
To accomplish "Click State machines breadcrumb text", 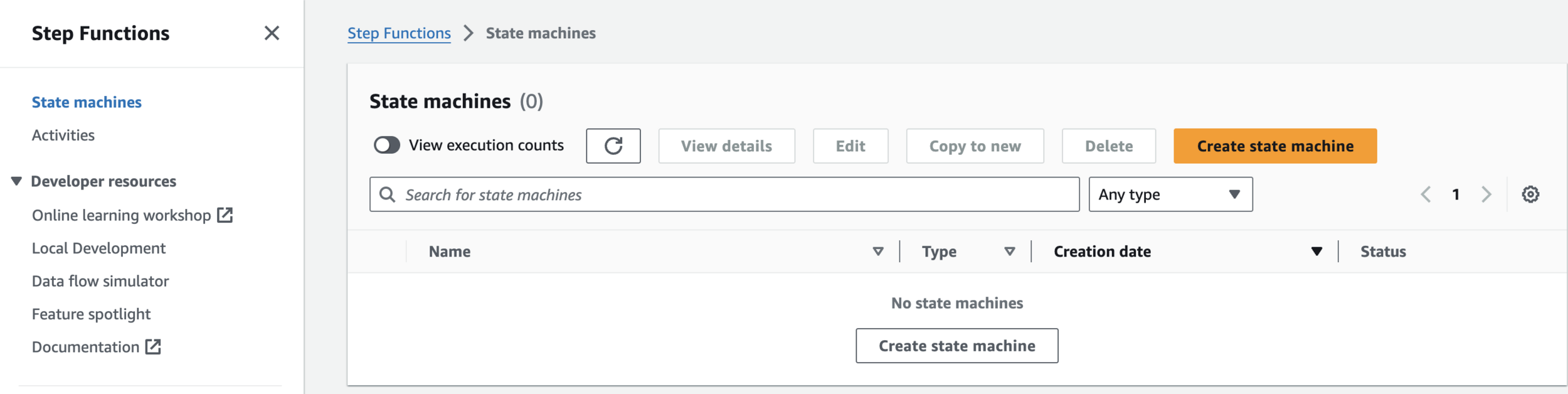I will [x=541, y=33].
